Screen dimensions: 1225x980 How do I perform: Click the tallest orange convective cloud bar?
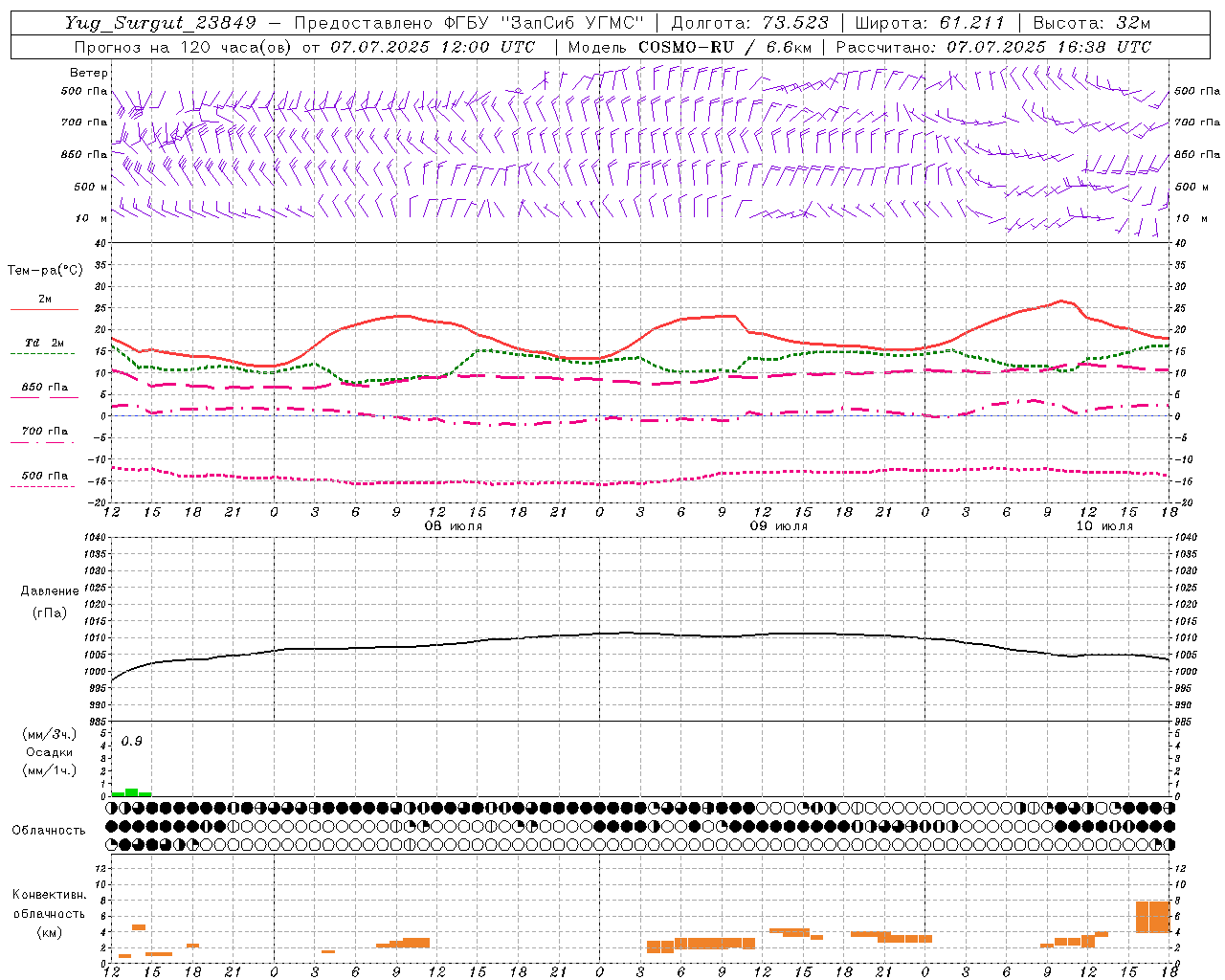coord(1153,917)
